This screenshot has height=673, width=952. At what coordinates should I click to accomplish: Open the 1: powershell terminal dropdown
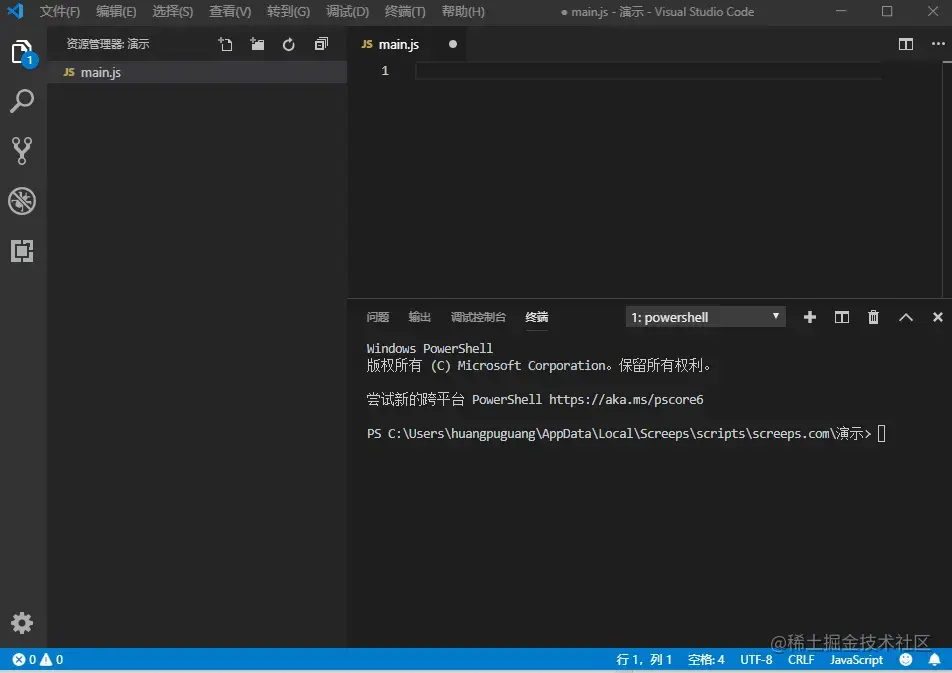coord(706,317)
